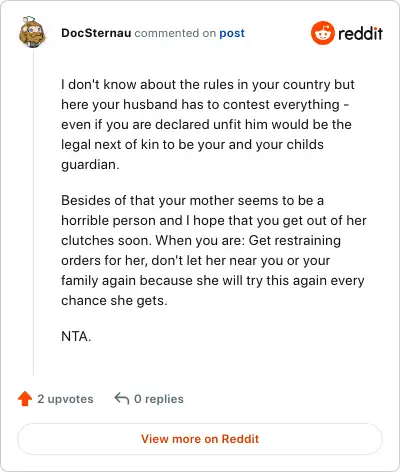The image size is (400, 472).
Task: Click the gray 'commented on' text
Action: click(175, 33)
